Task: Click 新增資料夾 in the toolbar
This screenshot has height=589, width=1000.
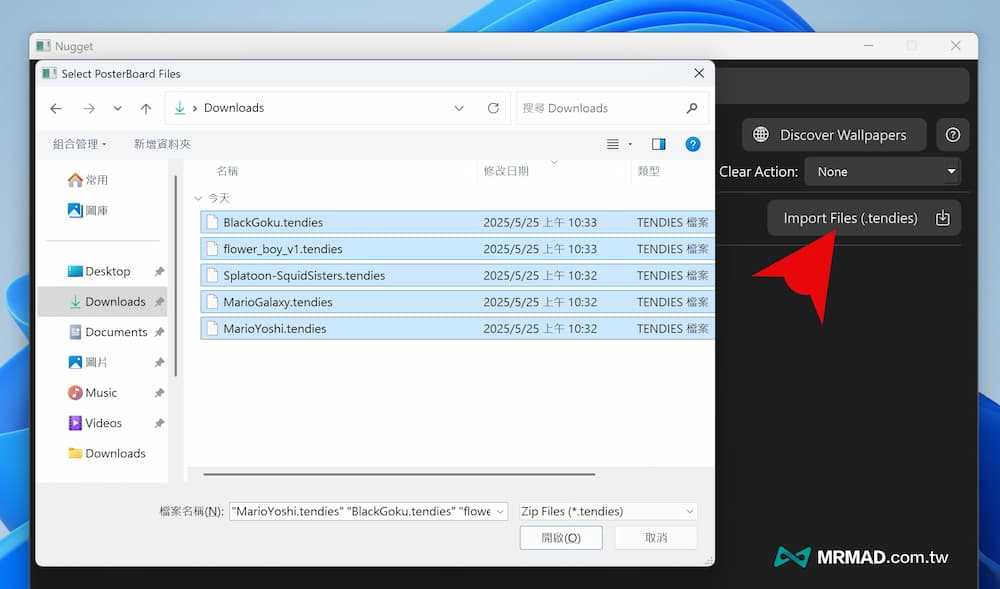Action: pyautogui.click(x=162, y=144)
